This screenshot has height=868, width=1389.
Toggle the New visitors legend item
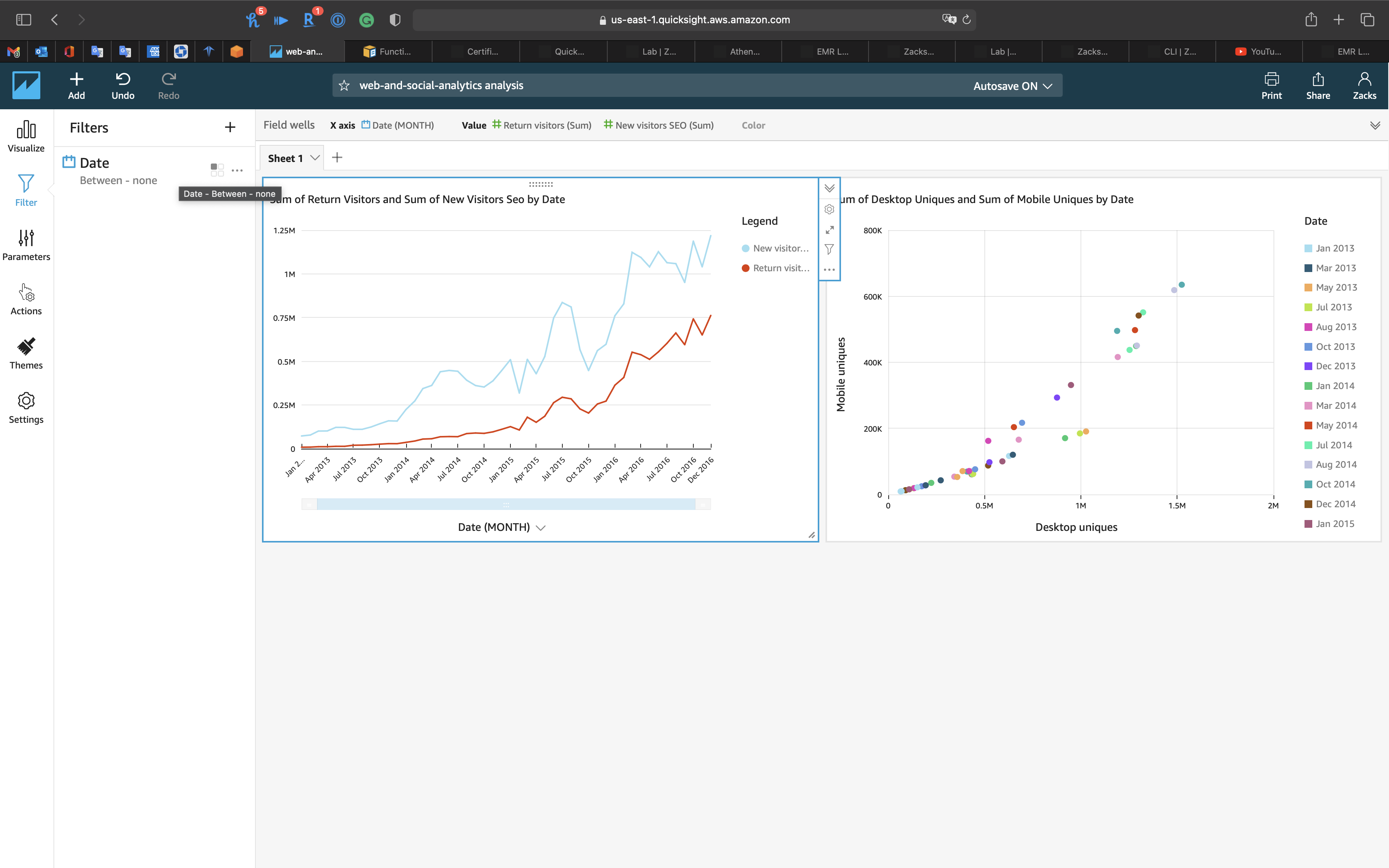click(x=775, y=248)
